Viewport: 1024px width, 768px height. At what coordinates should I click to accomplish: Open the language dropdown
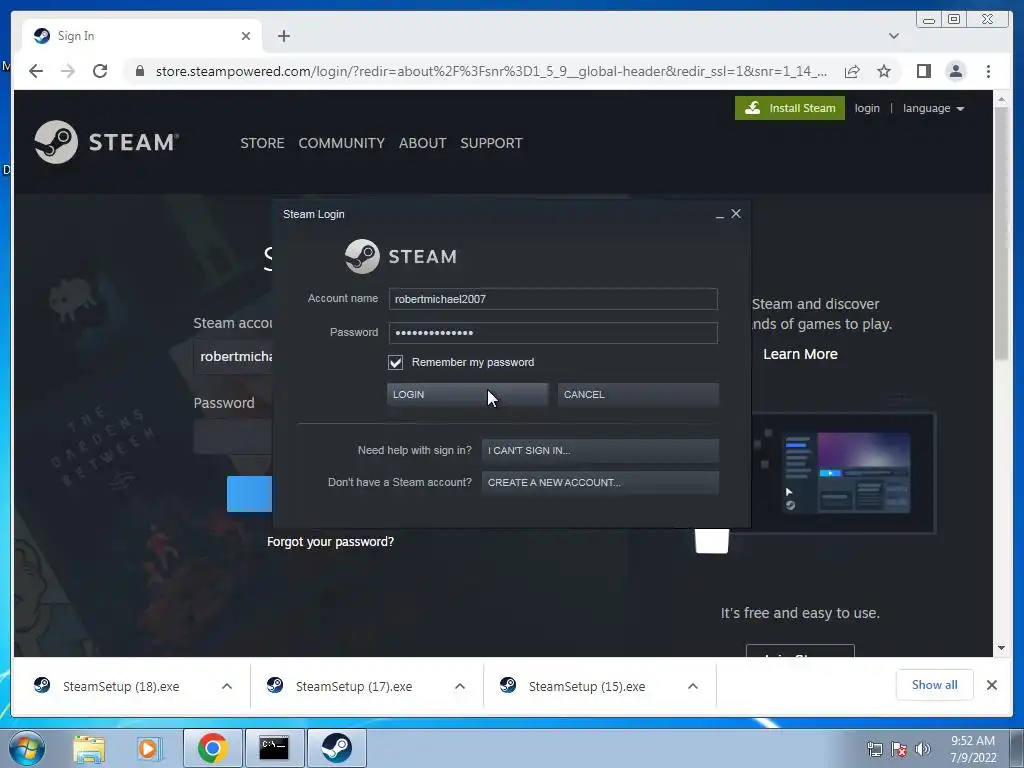click(933, 108)
